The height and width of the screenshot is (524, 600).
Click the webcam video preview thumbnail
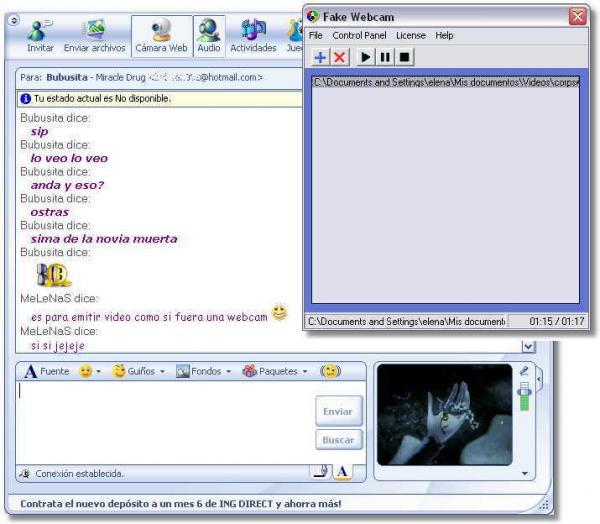click(445, 415)
